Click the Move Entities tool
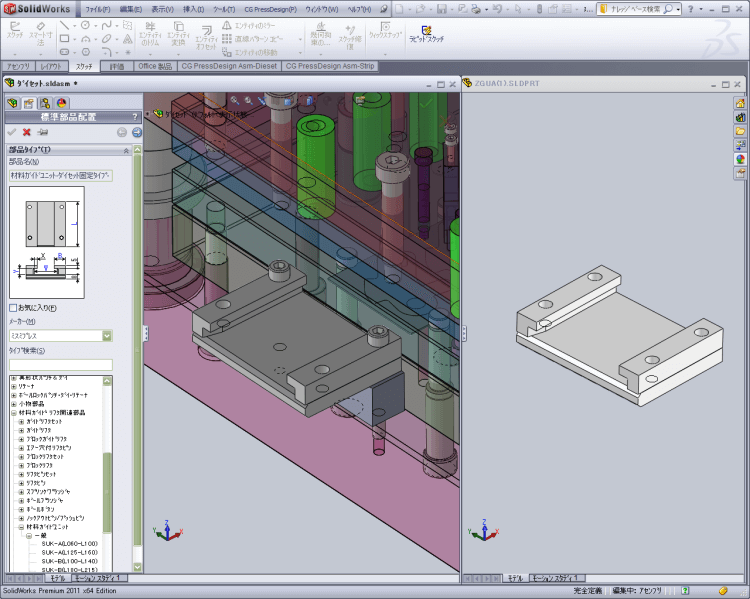The width and height of the screenshot is (750, 599). pos(250,52)
